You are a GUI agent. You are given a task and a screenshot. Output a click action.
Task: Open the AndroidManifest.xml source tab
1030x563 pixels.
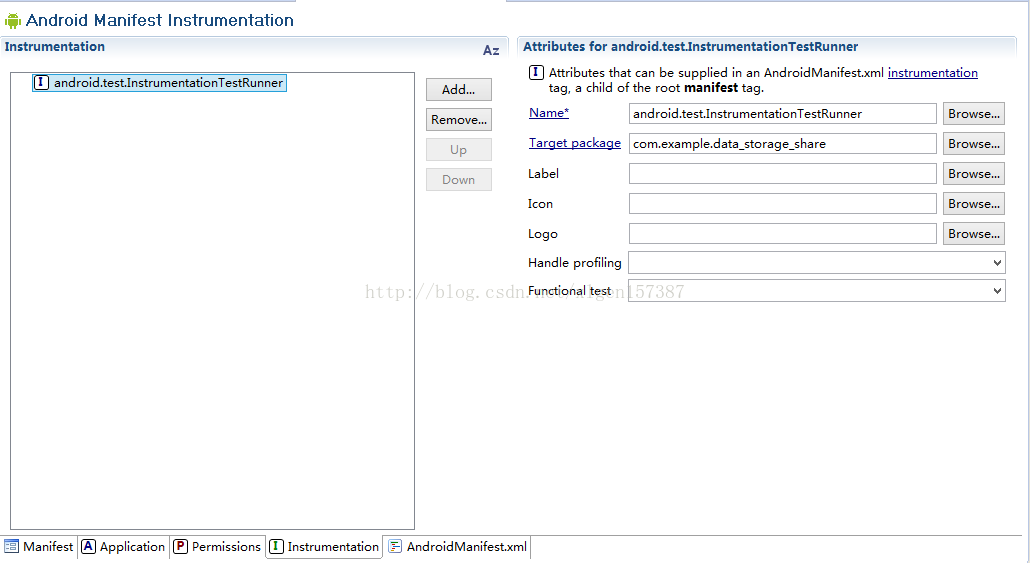point(458,547)
